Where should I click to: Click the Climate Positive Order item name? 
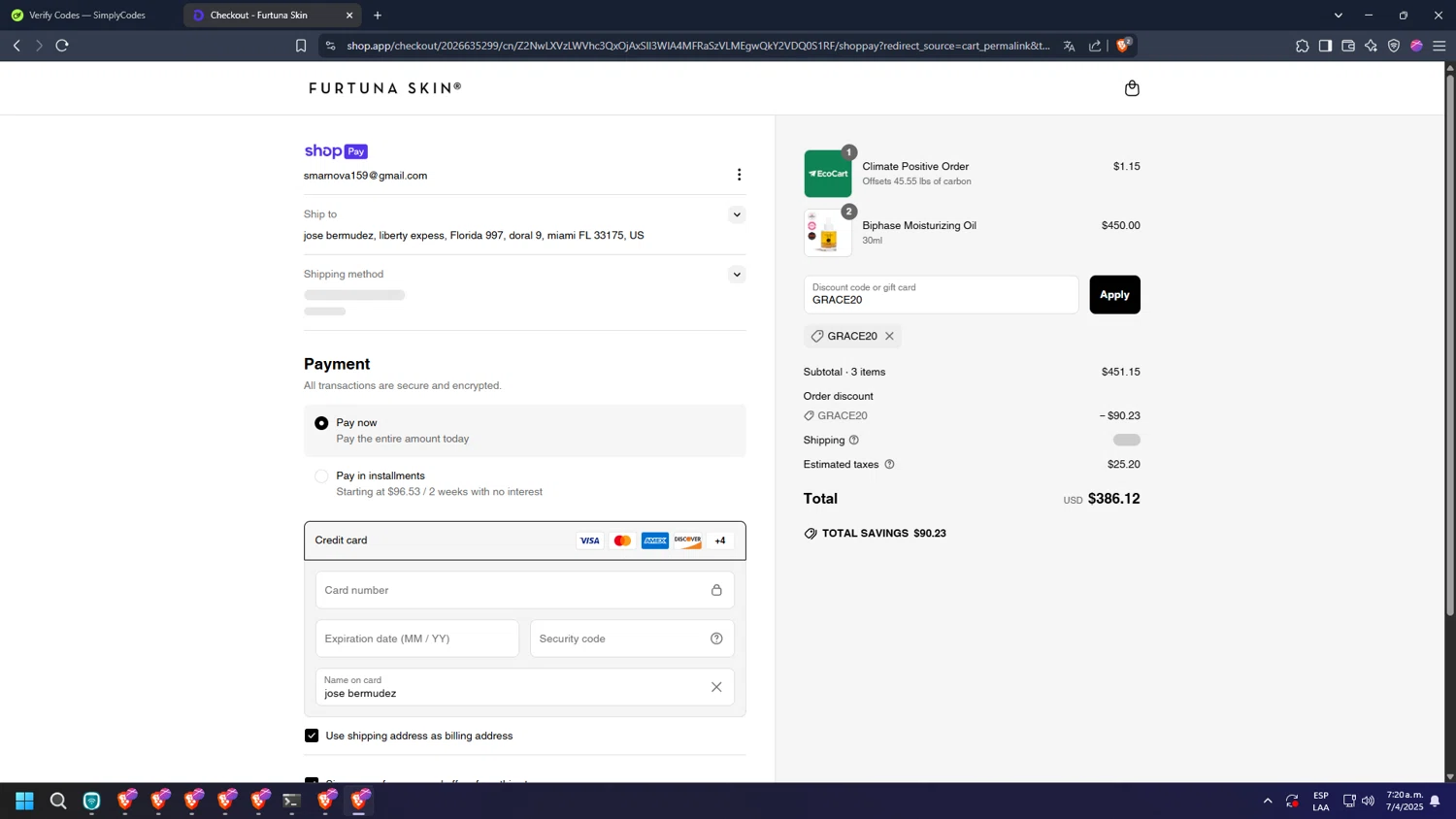click(x=915, y=167)
